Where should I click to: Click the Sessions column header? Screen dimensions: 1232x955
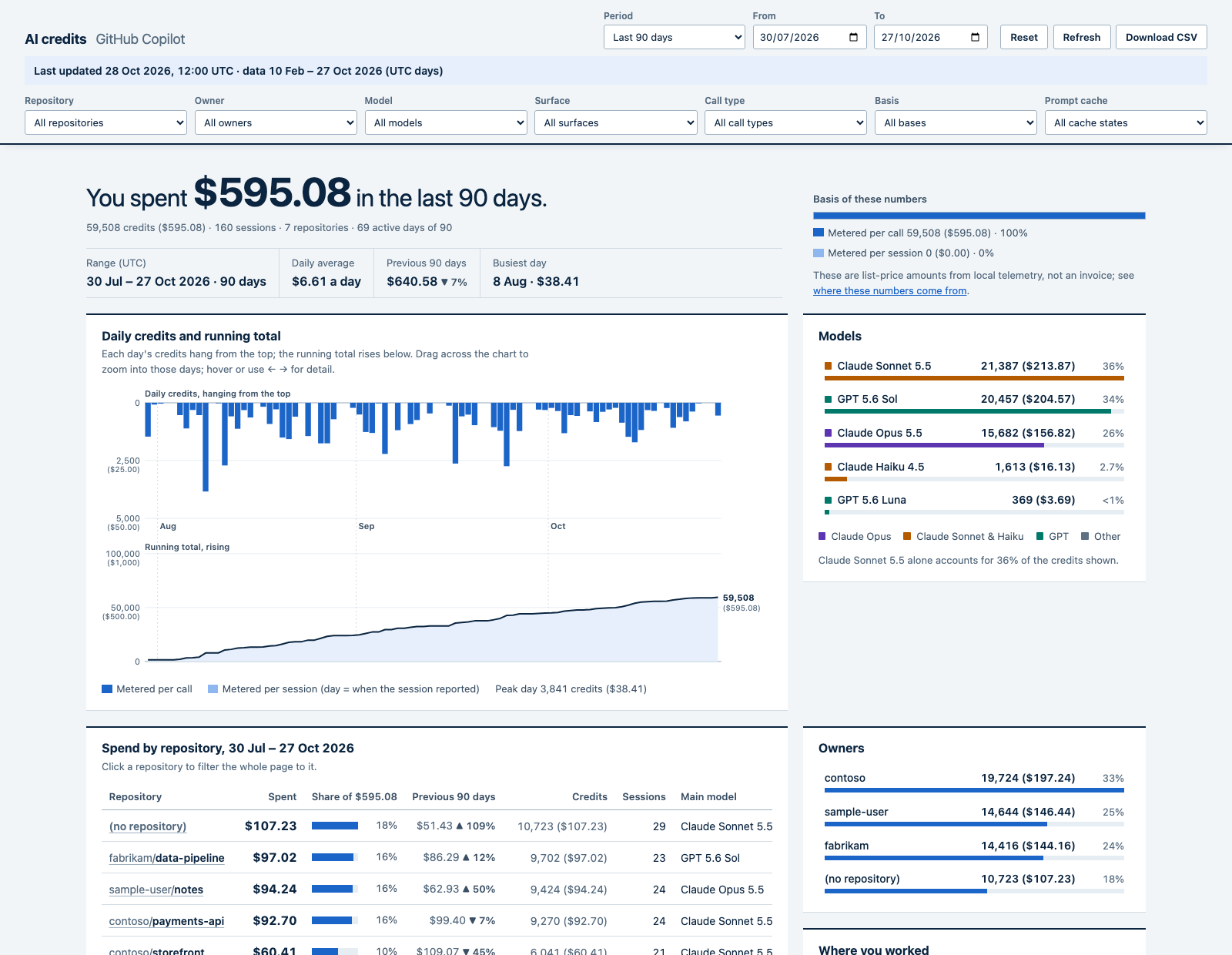click(644, 796)
